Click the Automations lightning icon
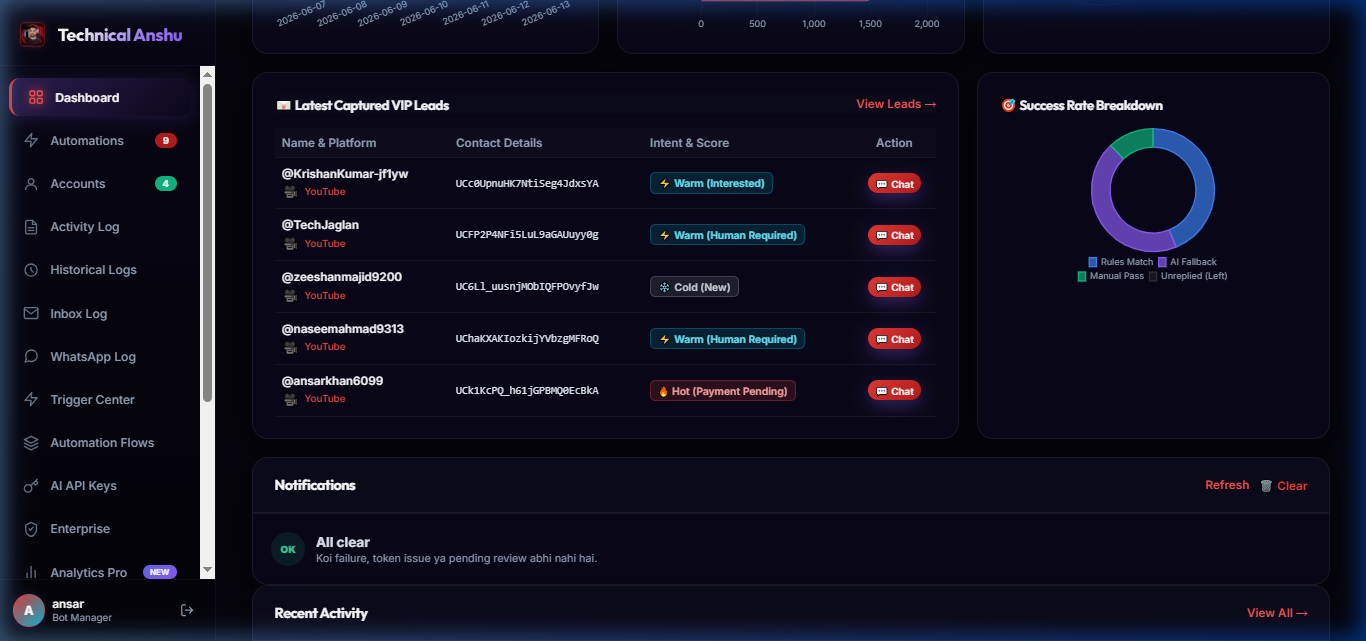 click(31, 141)
